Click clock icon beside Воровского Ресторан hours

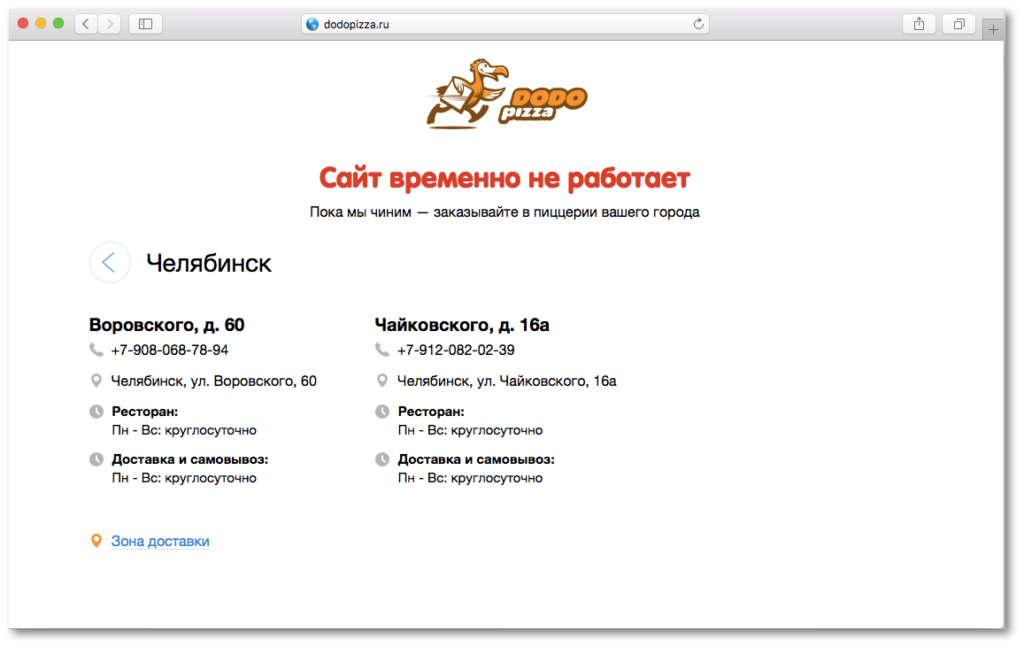[96, 411]
